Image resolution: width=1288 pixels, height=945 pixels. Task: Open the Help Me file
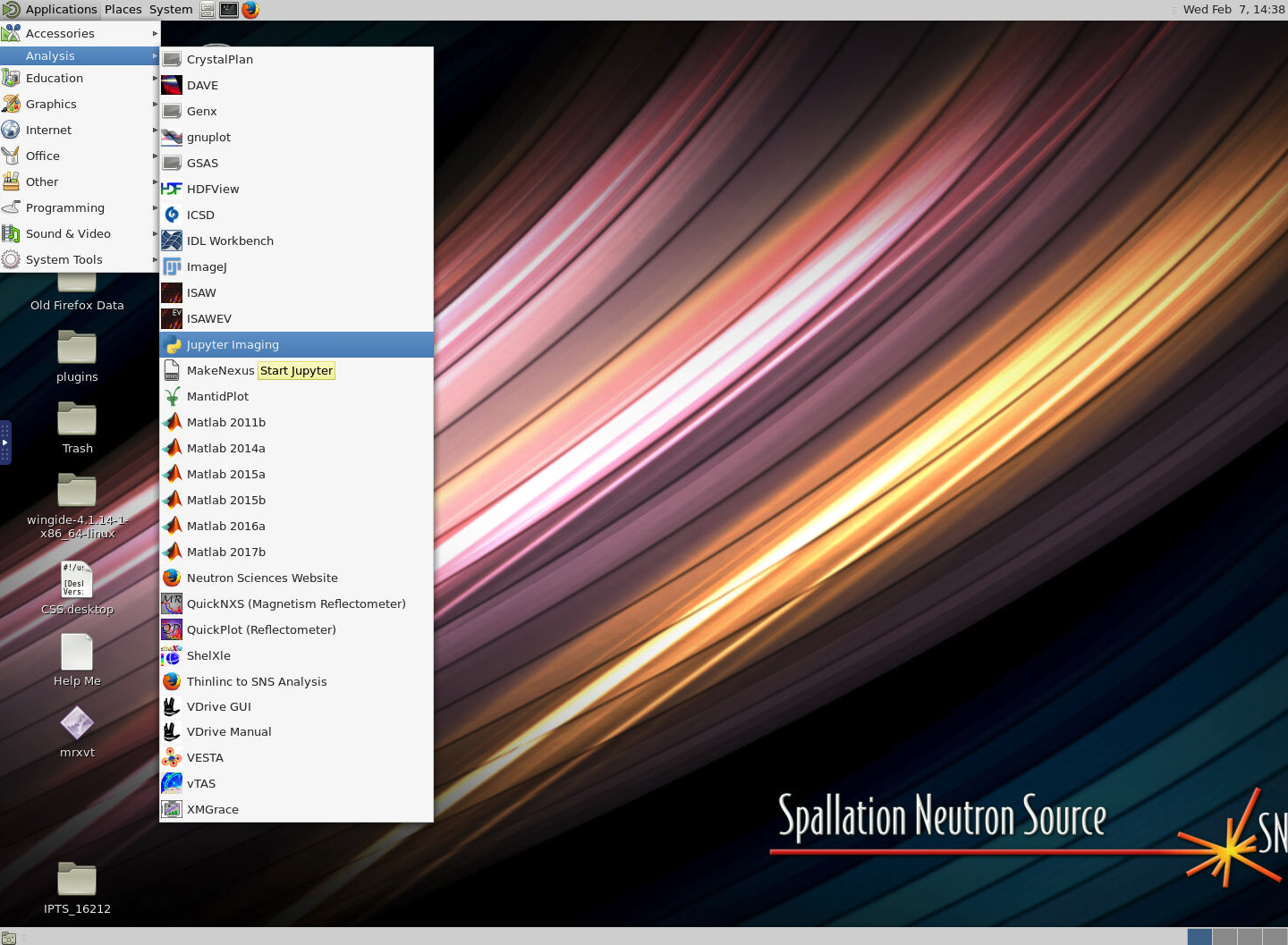[x=77, y=661]
